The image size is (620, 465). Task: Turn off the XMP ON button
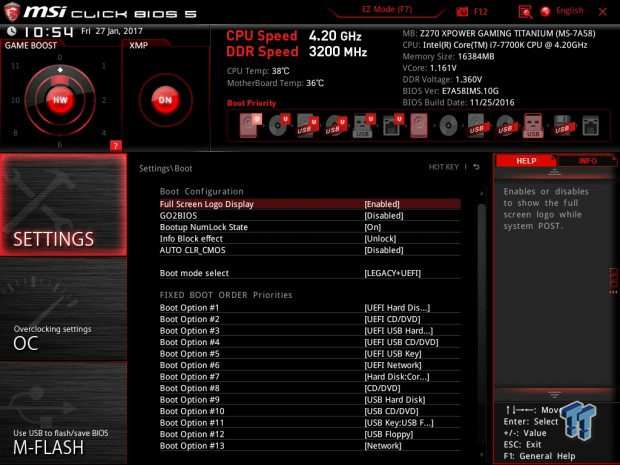pos(165,100)
